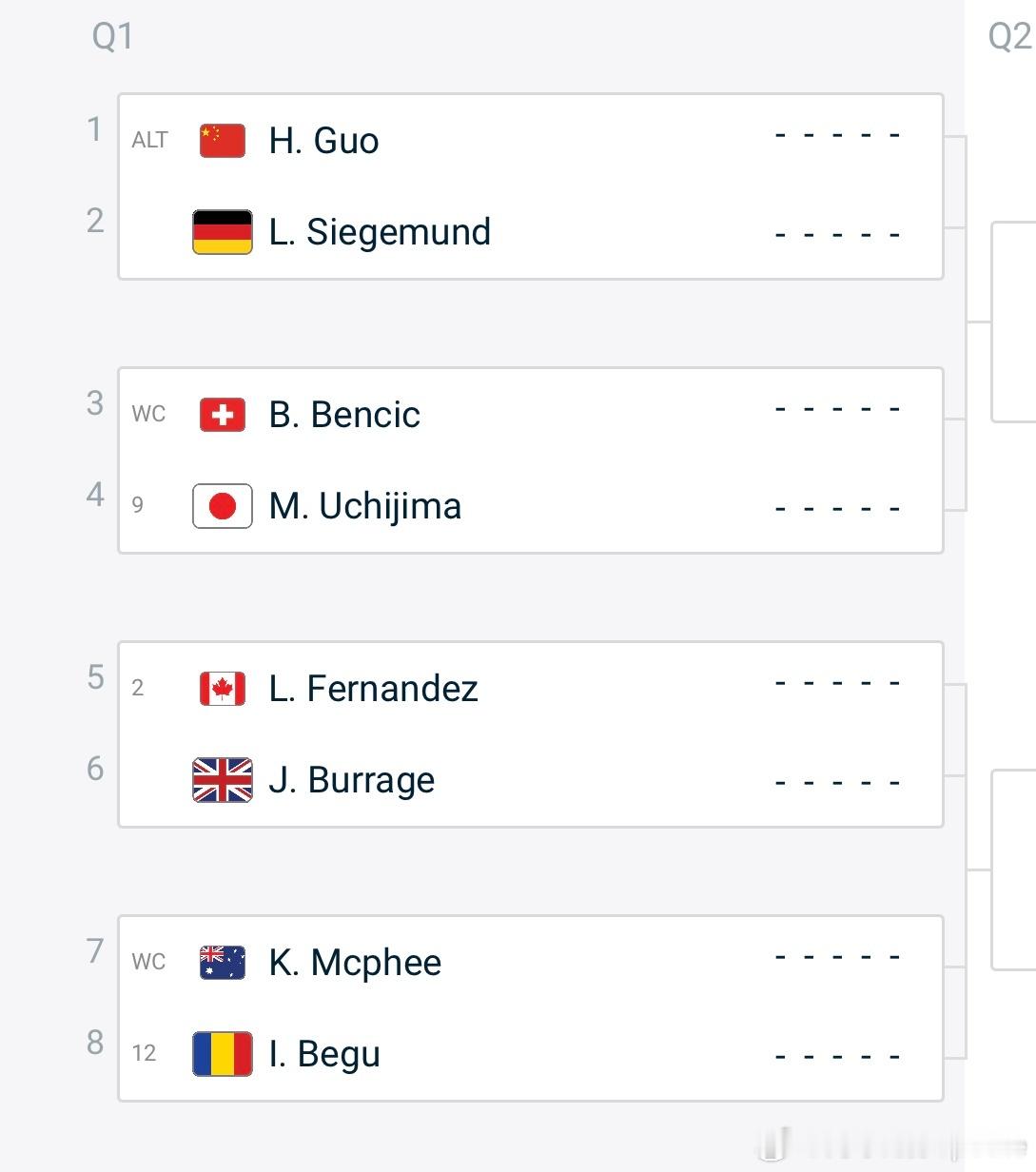The width and height of the screenshot is (1036, 1172).
Task: Click the UK flag beside J. Burrage
Action: click(x=223, y=780)
